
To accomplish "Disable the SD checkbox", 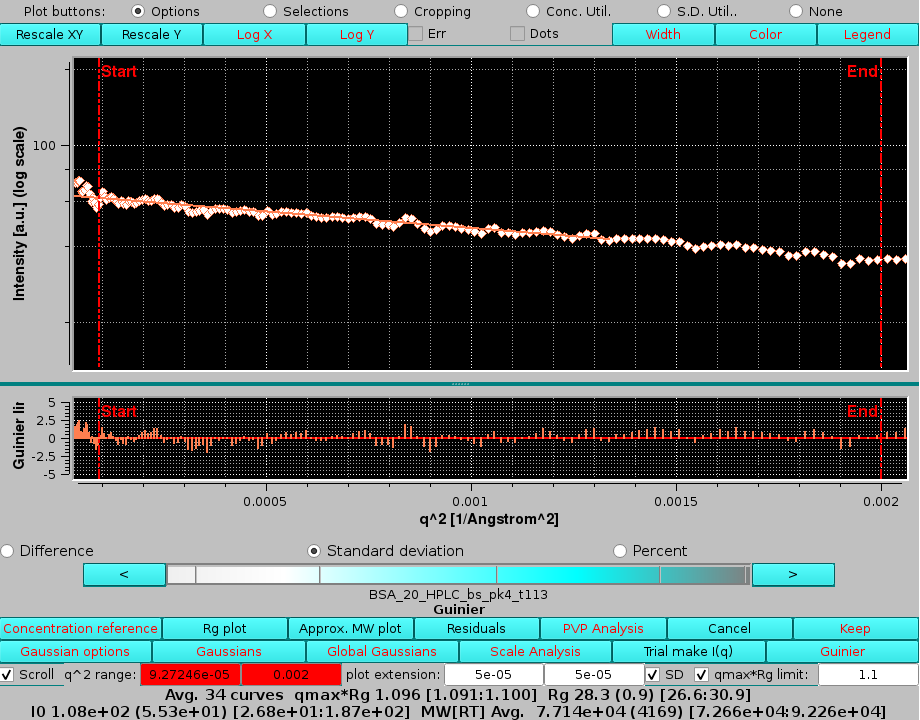I will pyautogui.click(x=655, y=674).
